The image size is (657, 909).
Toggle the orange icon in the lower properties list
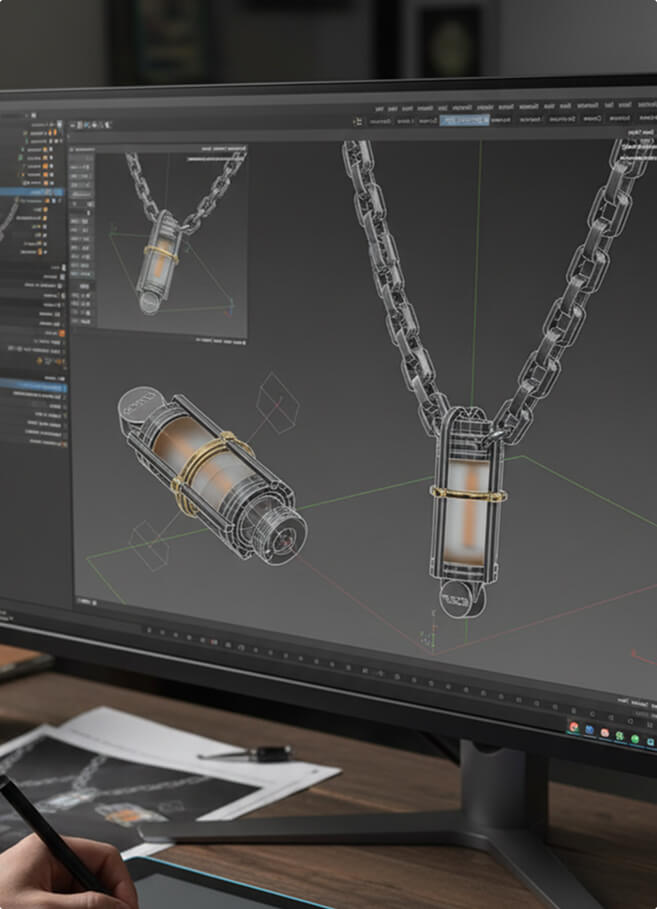pos(62,332)
